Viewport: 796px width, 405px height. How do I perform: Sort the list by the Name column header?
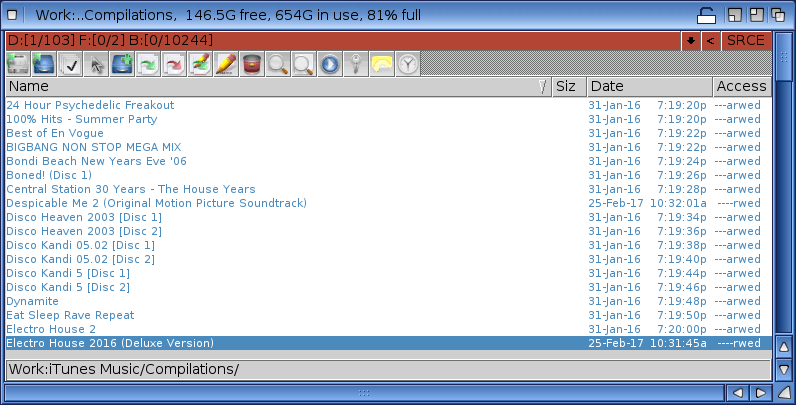point(278,87)
